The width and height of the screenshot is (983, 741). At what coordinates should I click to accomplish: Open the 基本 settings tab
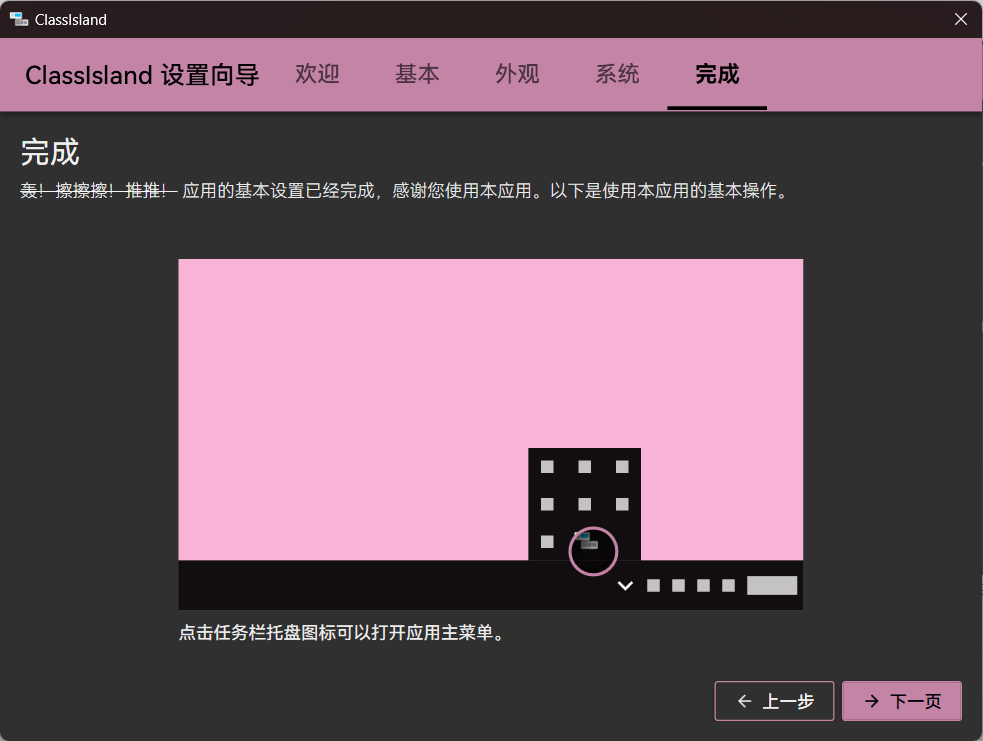tap(417, 74)
